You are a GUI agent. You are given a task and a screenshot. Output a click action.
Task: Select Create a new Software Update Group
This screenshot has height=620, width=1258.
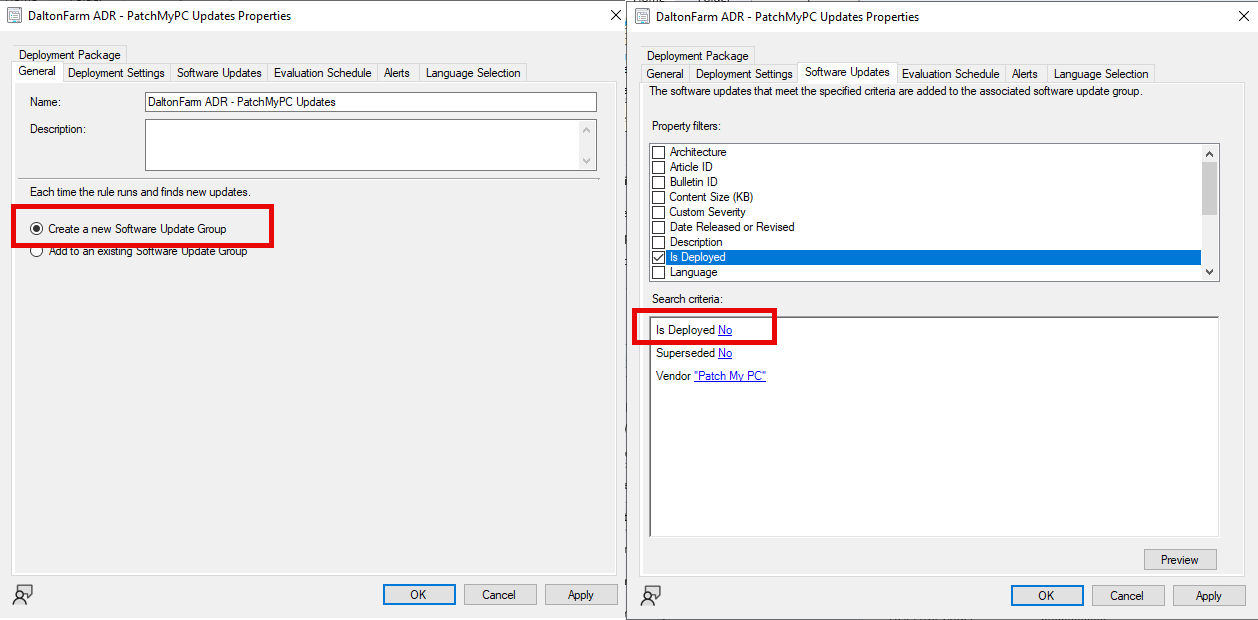[x=37, y=229]
